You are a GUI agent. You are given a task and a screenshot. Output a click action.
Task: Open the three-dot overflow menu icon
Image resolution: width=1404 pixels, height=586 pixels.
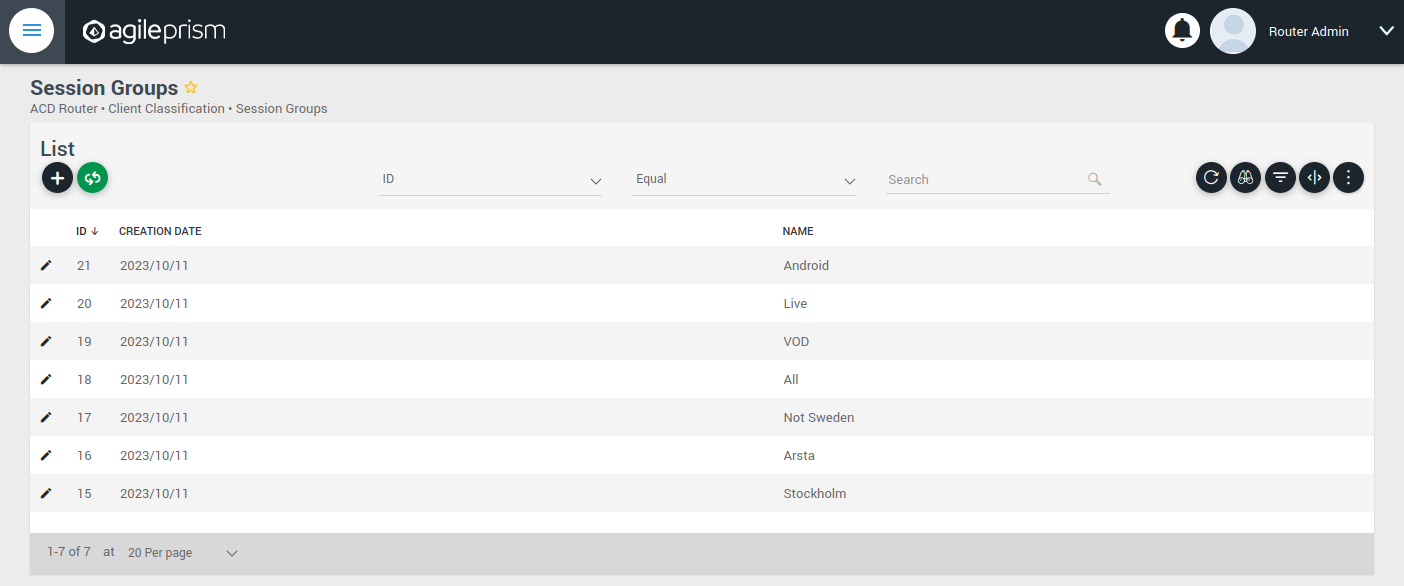point(1348,177)
